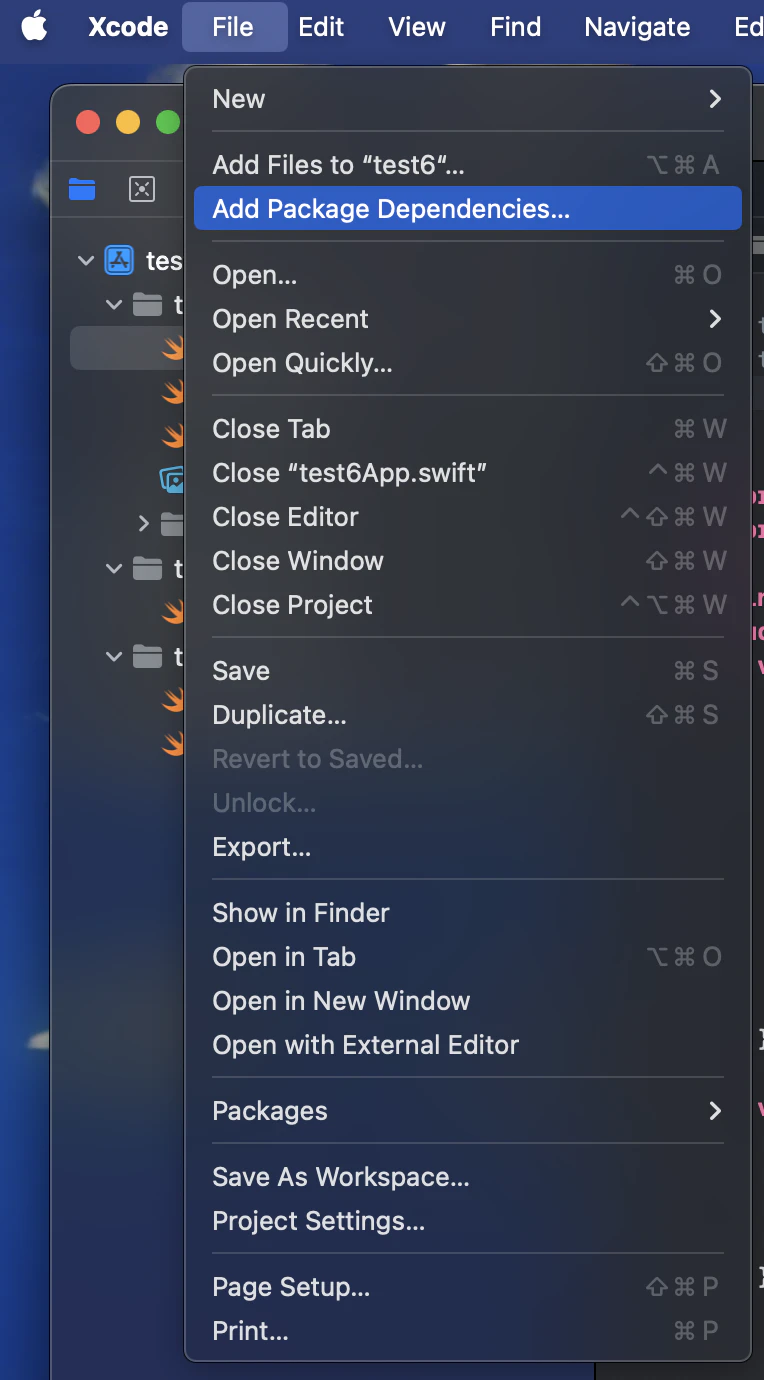Open the Apple menu
The height and width of the screenshot is (1380, 764).
(34, 26)
